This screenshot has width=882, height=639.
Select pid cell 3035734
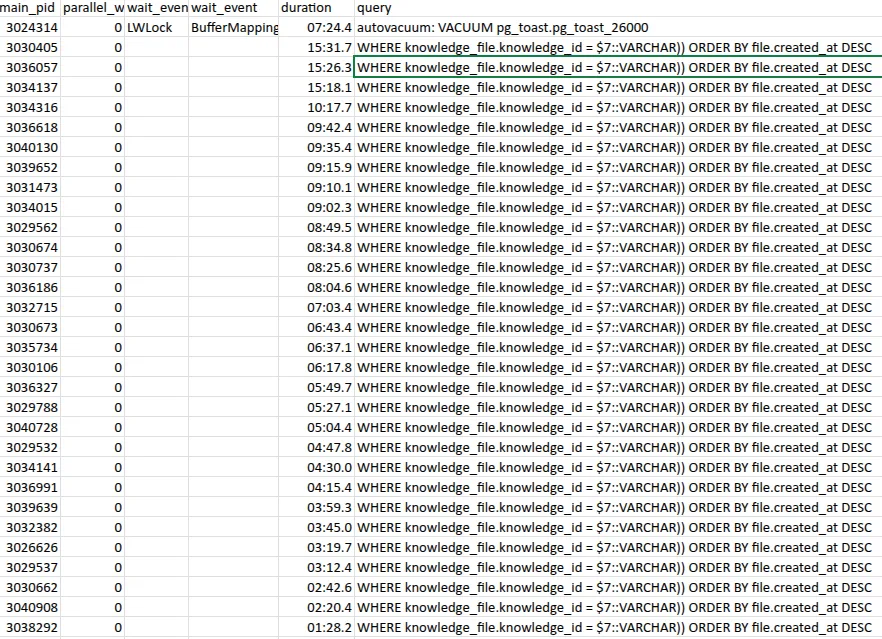30,348
